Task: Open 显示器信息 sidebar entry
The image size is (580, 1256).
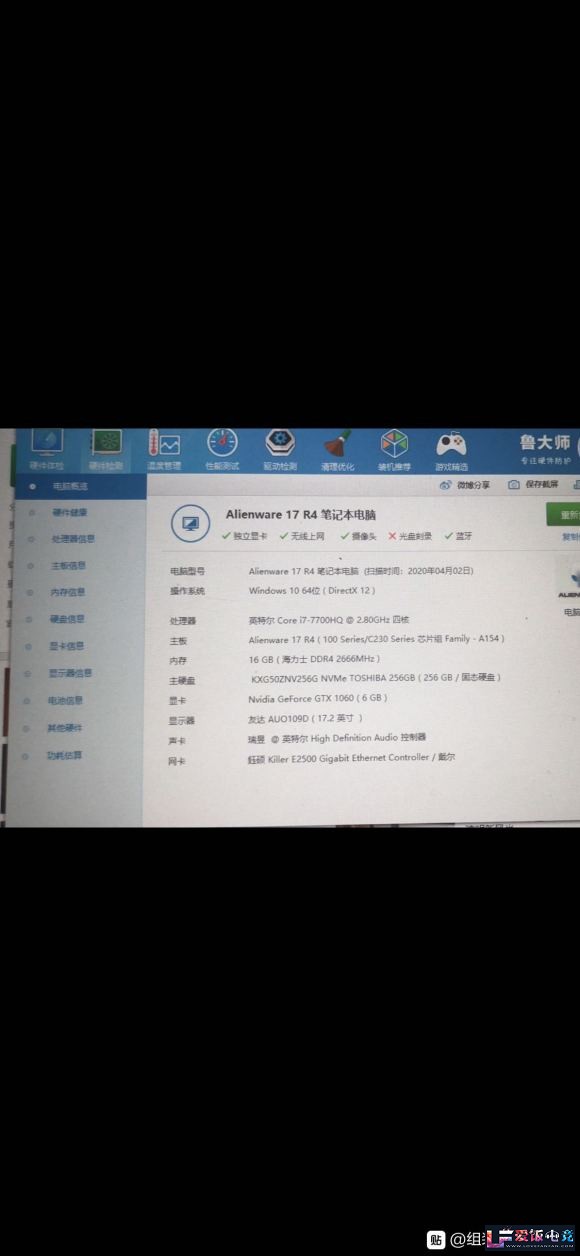Action: tap(70, 673)
